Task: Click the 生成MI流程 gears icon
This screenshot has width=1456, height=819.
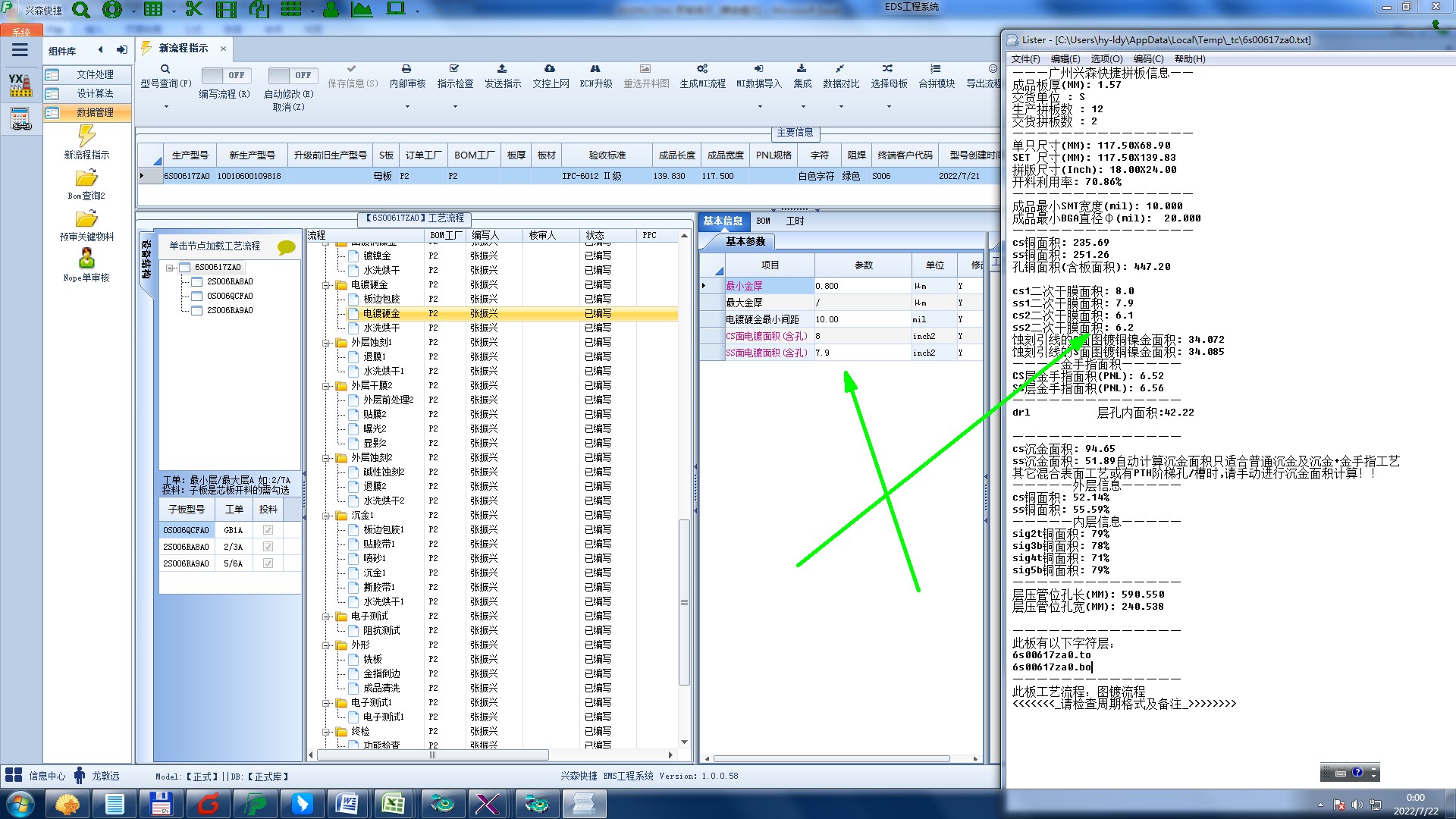Action: coord(702,69)
